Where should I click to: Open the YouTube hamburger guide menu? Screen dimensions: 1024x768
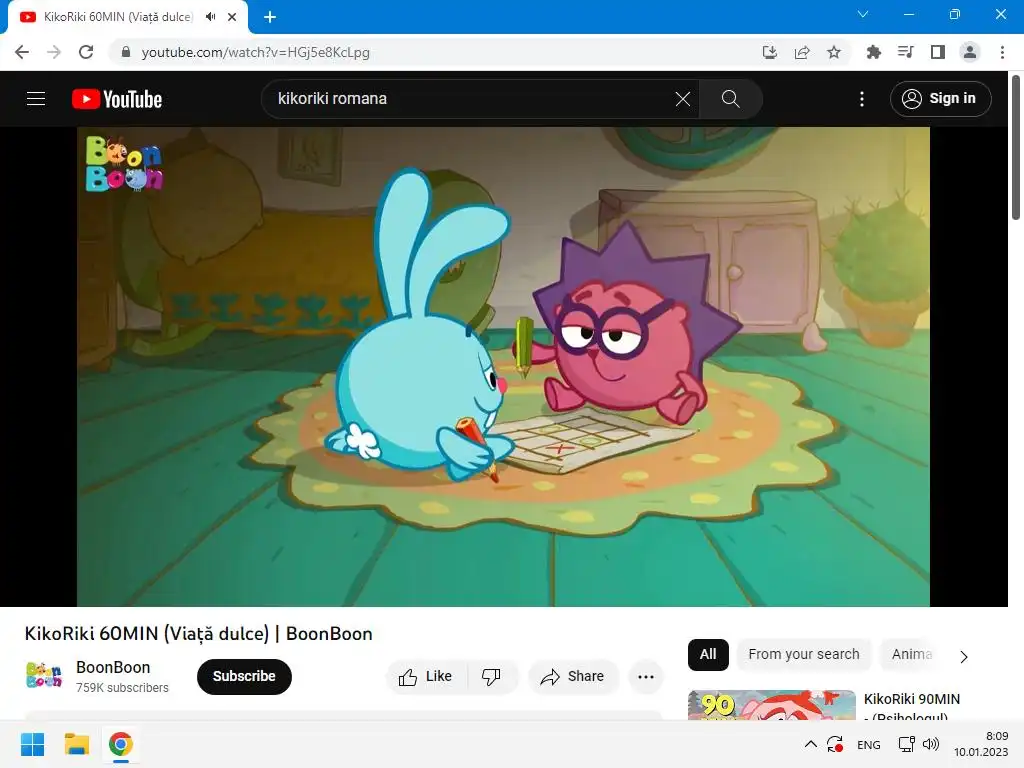[x=36, y=99]
